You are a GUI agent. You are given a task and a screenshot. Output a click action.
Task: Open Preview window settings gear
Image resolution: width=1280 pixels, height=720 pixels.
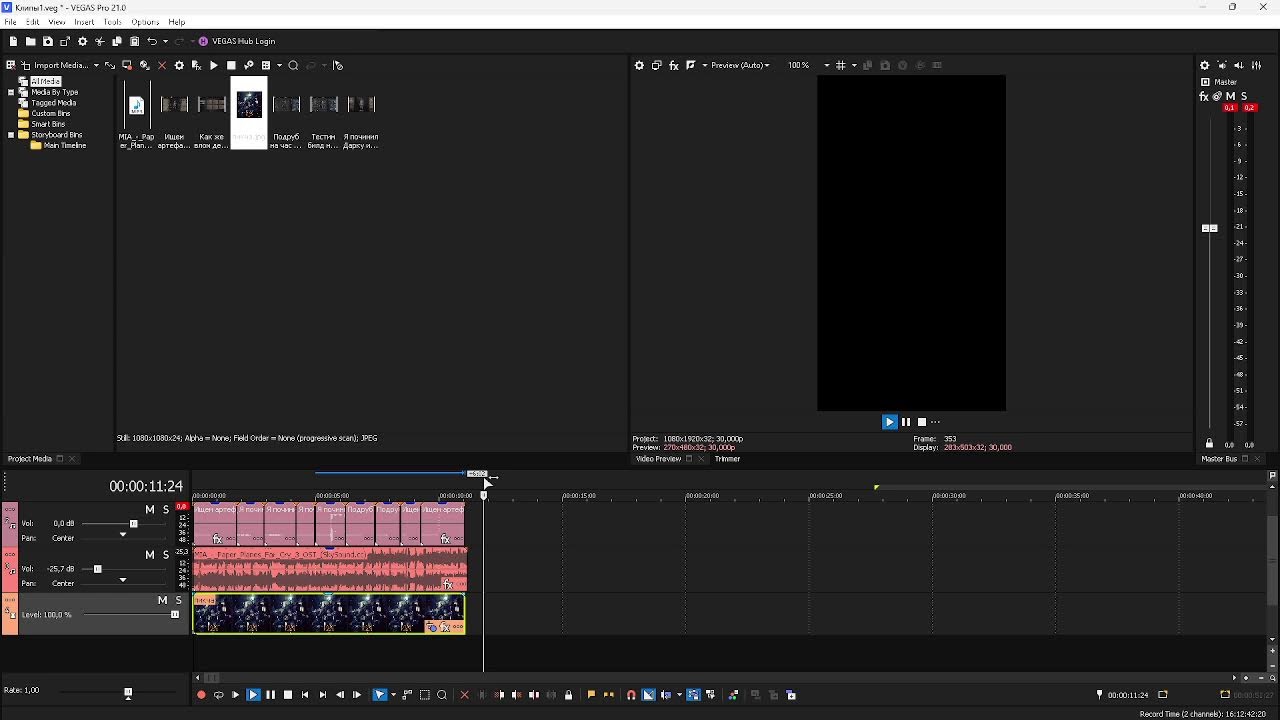point(639,65)
